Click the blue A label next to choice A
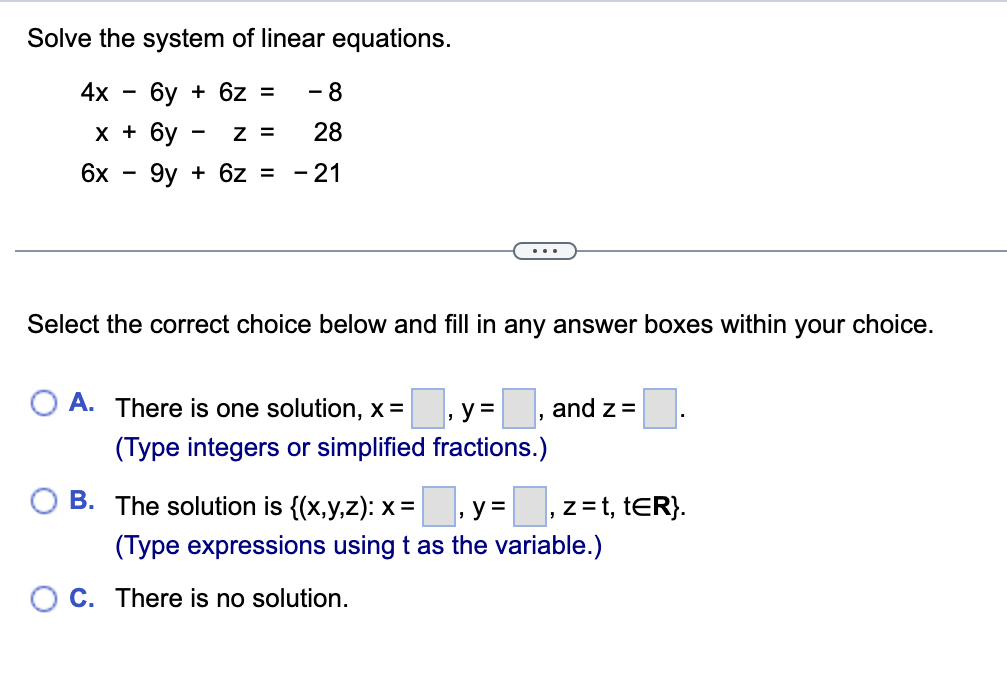1007x695 pixels. coord(80,401)
